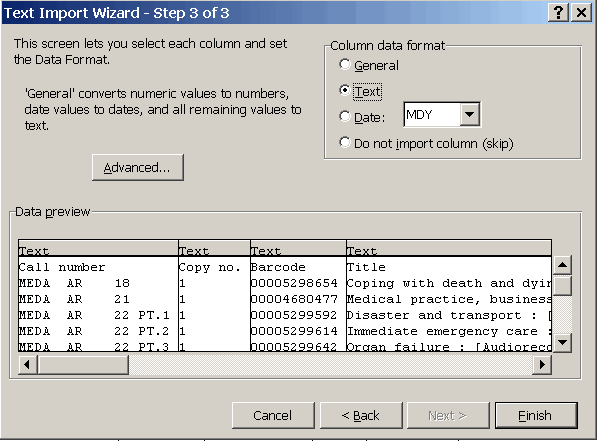
Task: Click the question mark help icon
Action: tap(558, 13)
